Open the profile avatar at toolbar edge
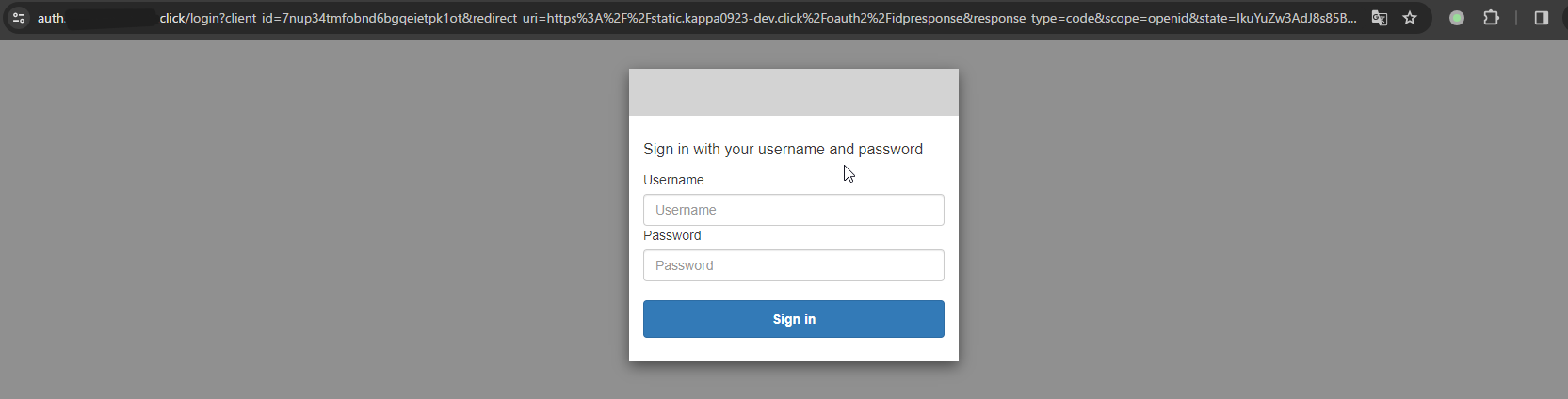This screenshot has height=399, width=1568. coord(1565,18)
